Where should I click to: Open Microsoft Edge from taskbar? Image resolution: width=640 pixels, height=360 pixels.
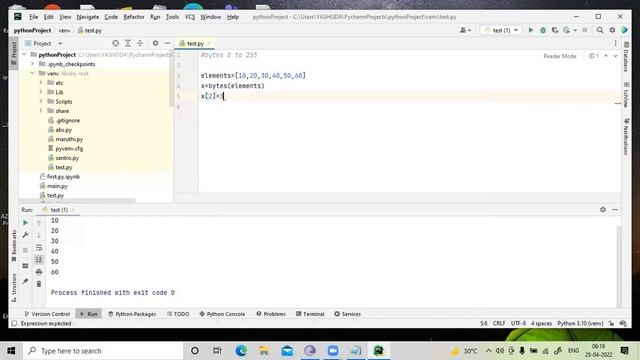tap(241, 351)
